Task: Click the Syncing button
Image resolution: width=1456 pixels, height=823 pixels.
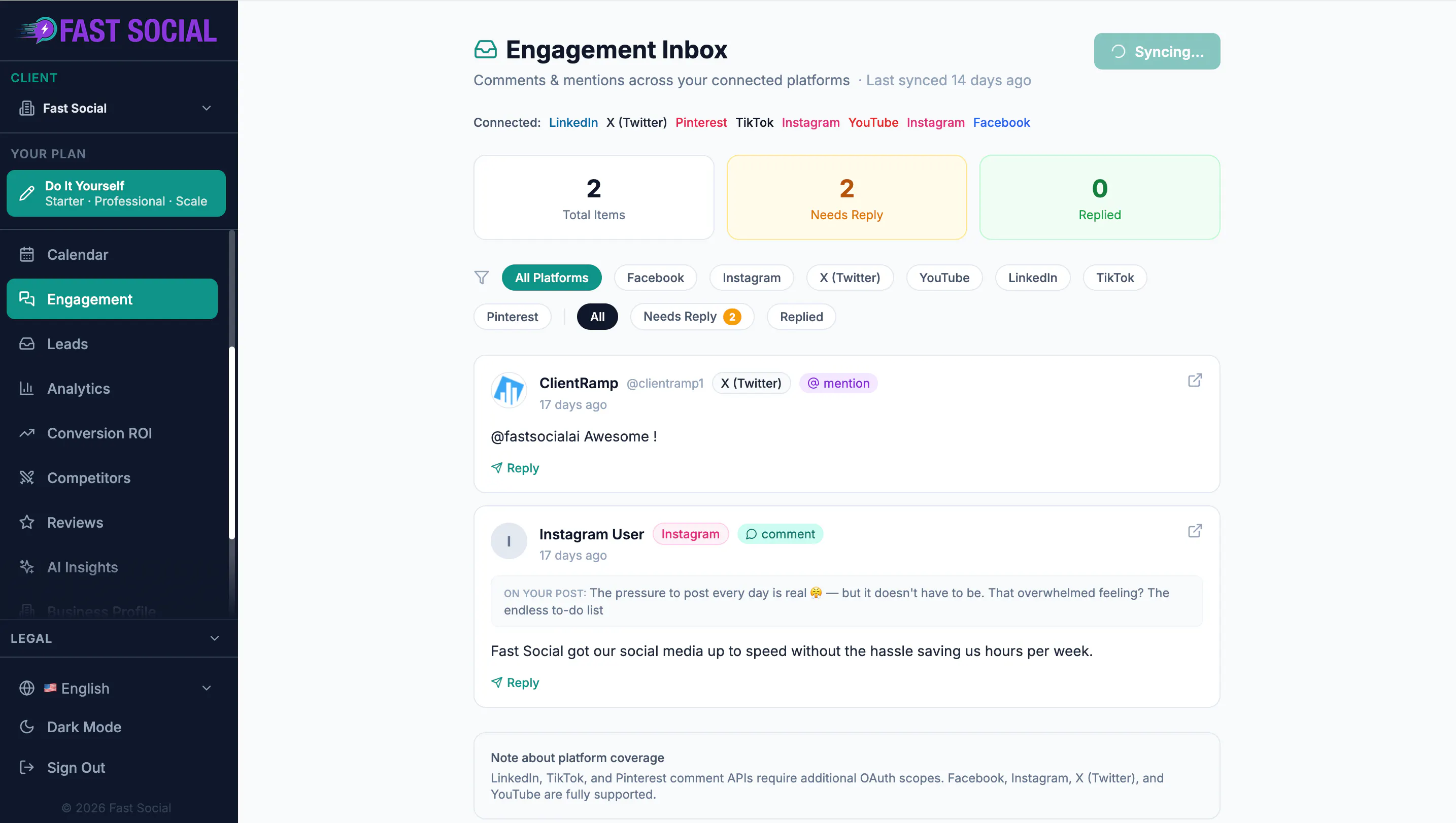Action: coord(1157,51)
